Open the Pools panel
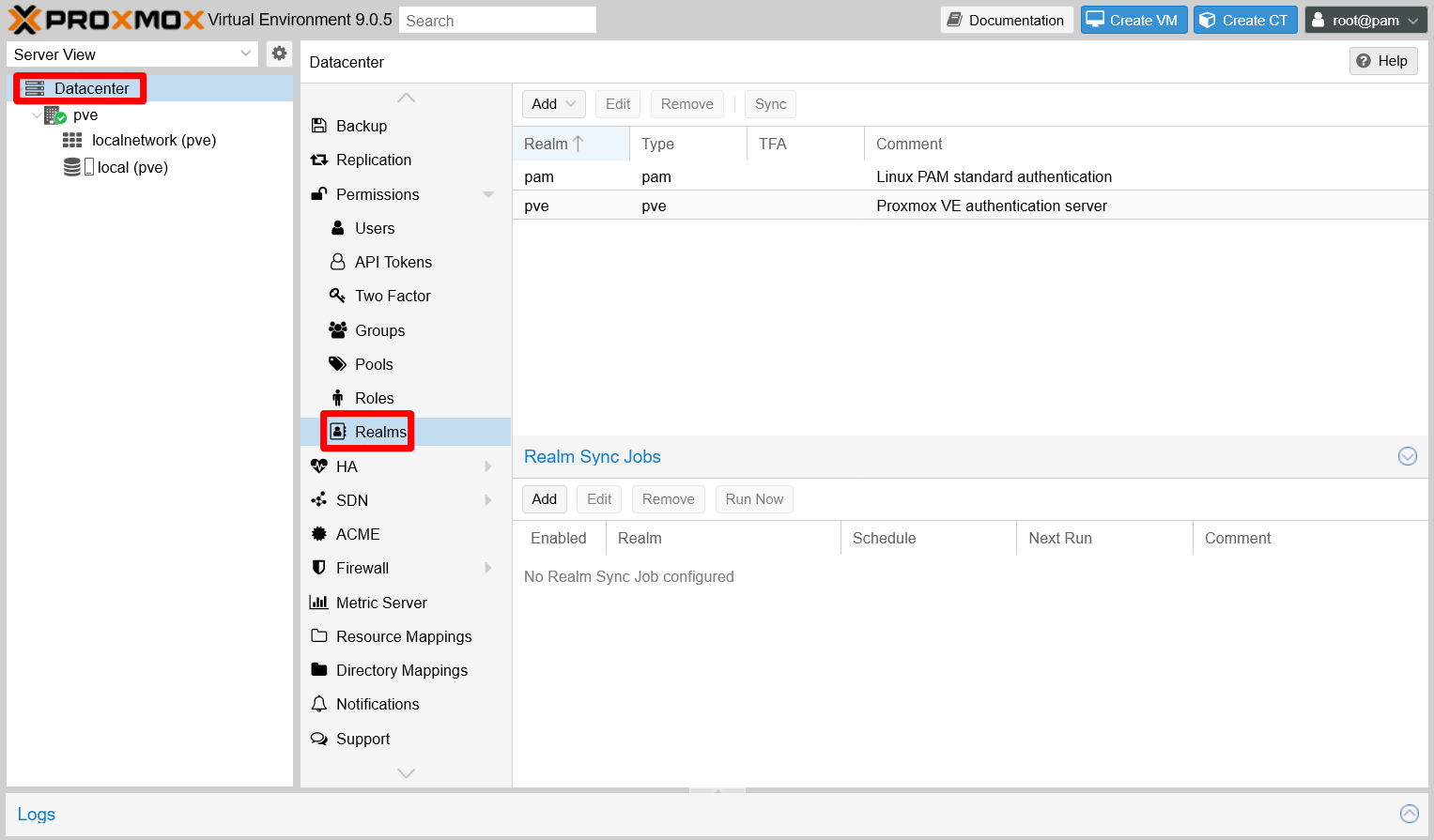Viewport: 1434px width, 840px height. click(x=370, y=364)
